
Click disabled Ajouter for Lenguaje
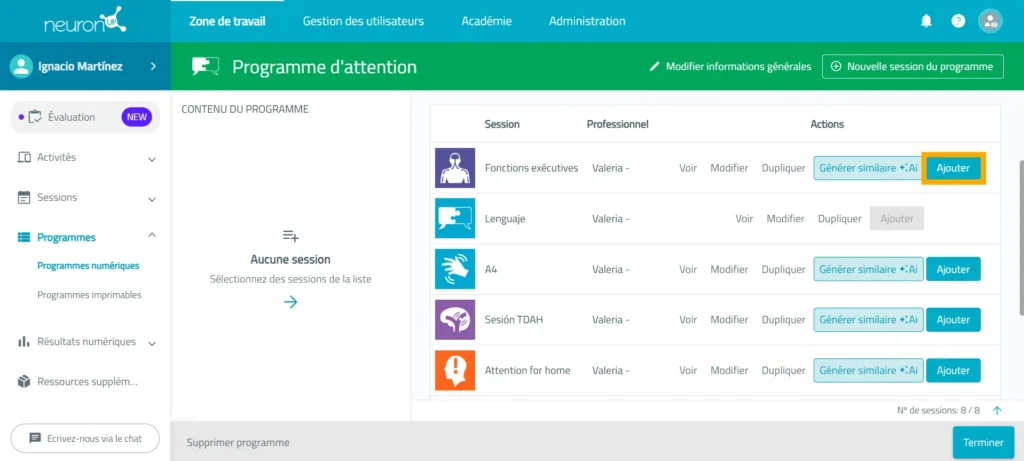click(x=897, y=219)
